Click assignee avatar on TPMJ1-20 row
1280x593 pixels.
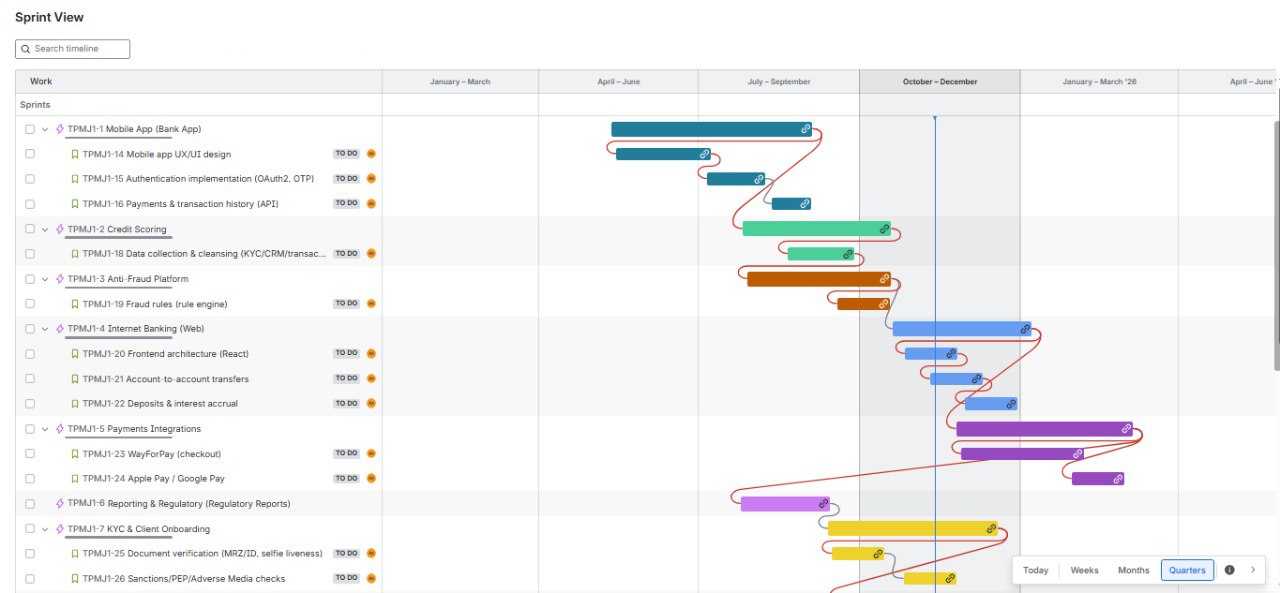pos(371,354)
